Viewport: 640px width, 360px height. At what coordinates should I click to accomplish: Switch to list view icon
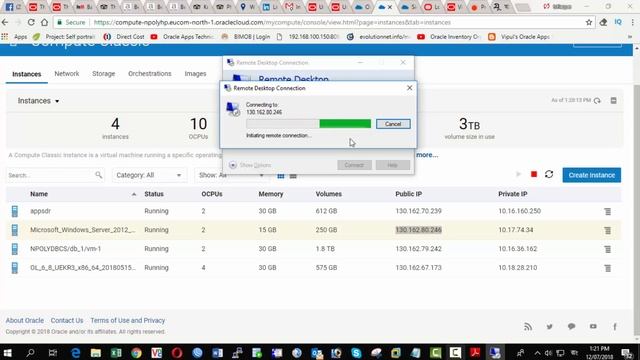tap(293, 176)
